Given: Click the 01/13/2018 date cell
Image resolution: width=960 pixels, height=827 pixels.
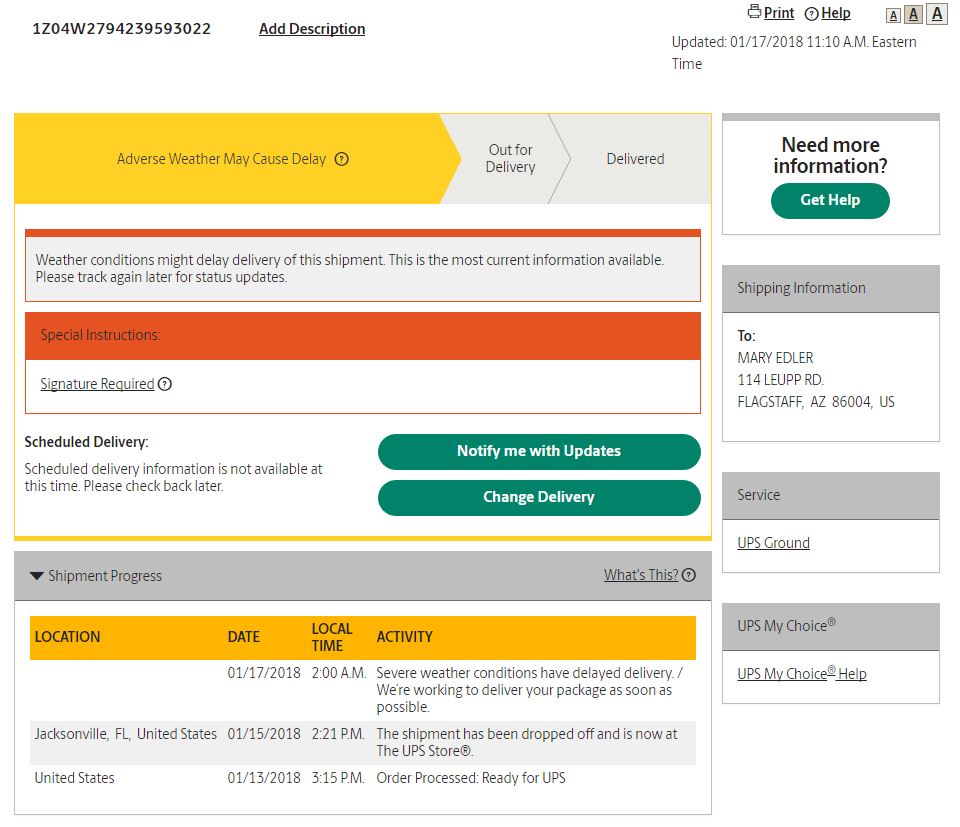Looking at the screenshot, I should (264, 778).
